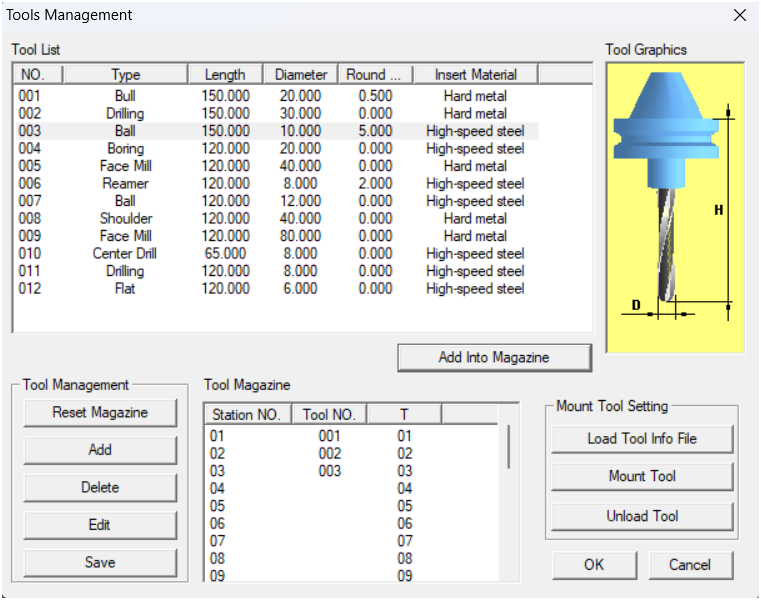Click Reset Magazine button
The image size is (761, 600).
click(x=100, y=413)
